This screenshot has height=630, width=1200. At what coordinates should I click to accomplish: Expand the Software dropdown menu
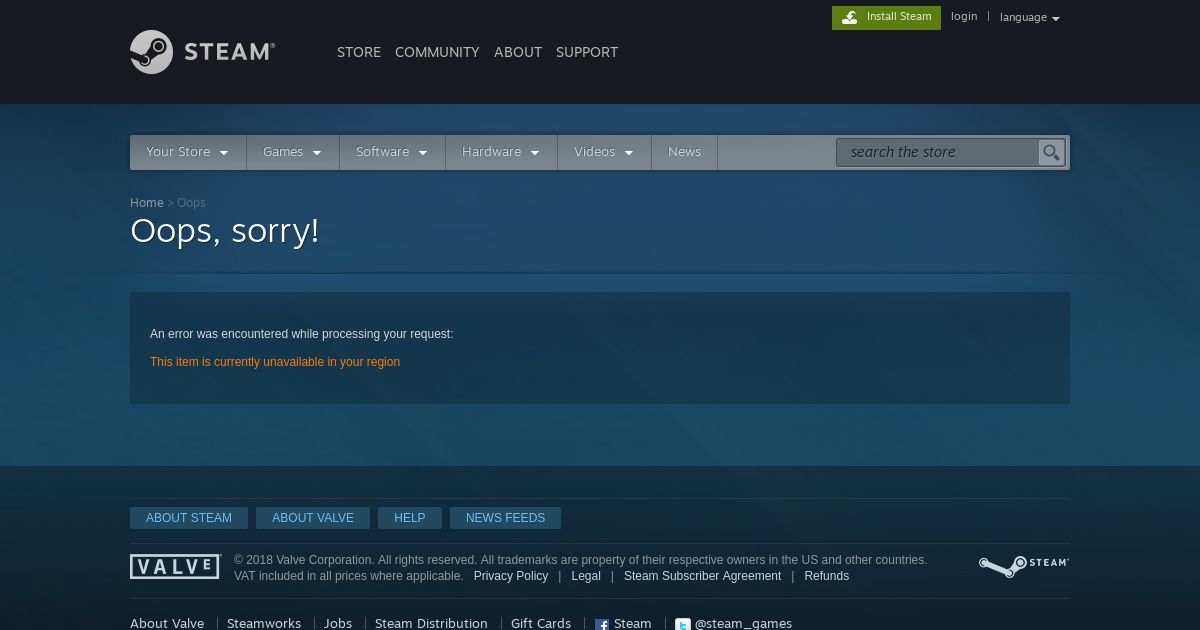click(392, 152)
